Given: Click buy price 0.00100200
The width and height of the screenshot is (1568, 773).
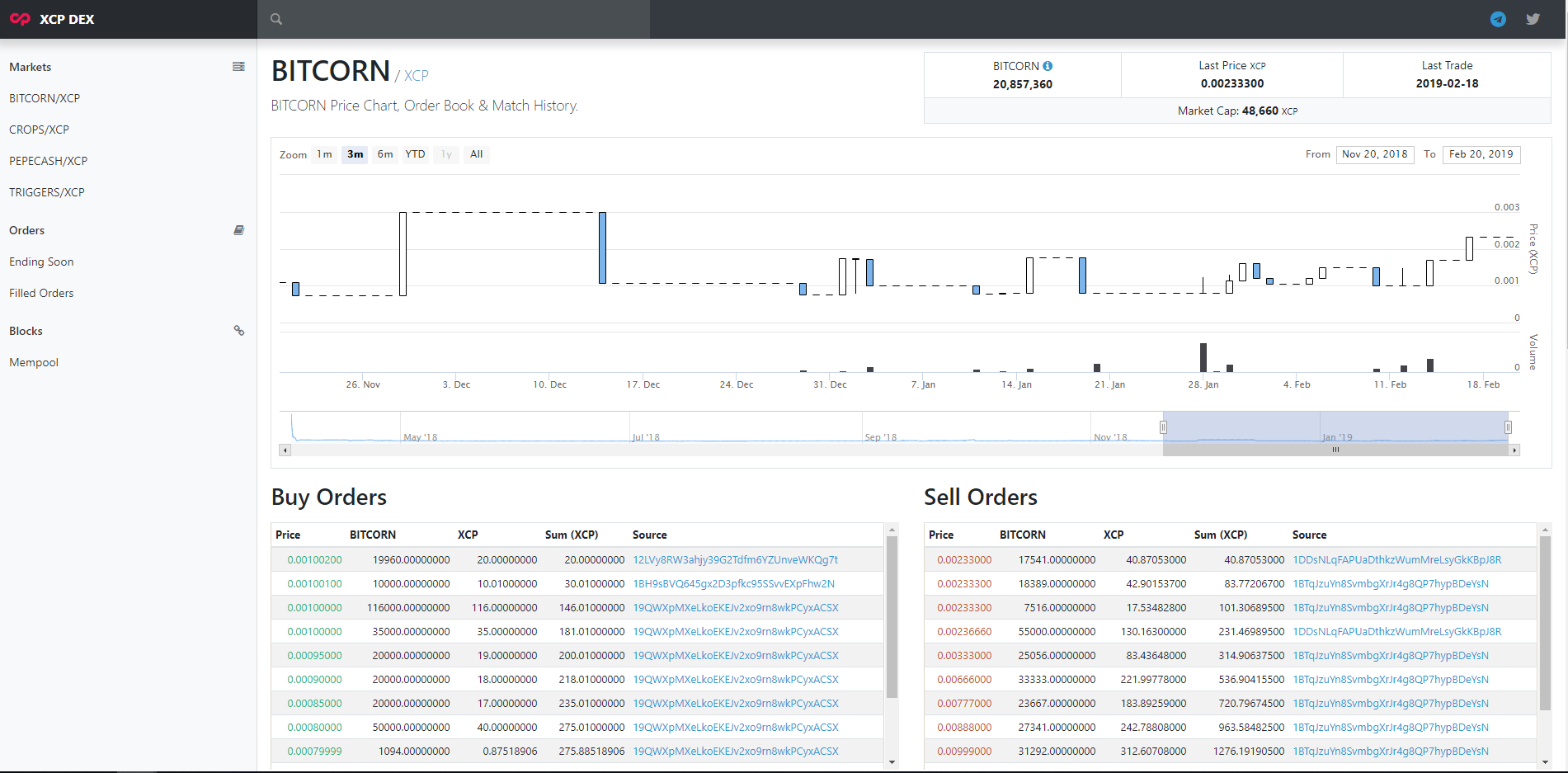Looking at the screenshot, I should point(314,559).
